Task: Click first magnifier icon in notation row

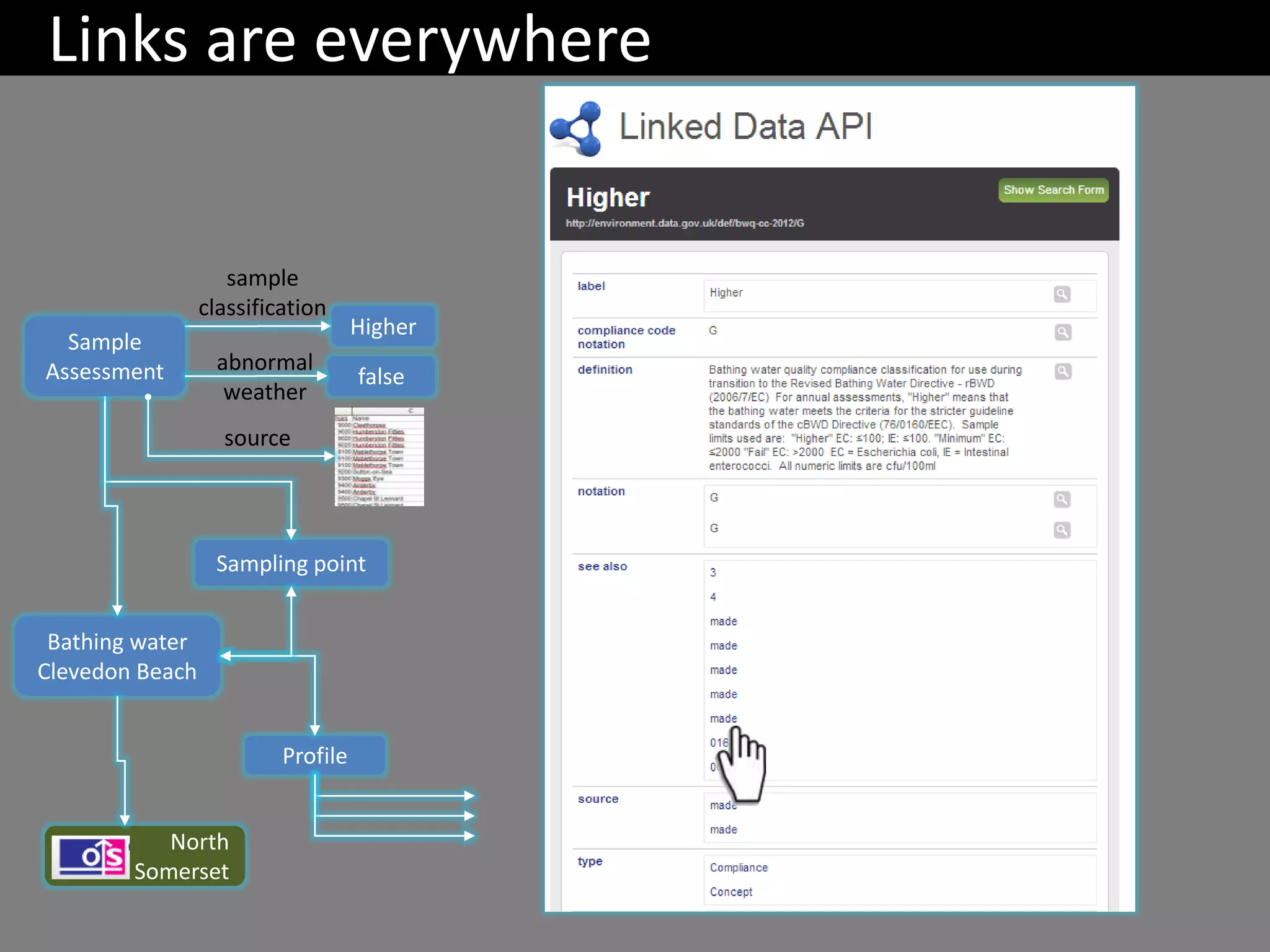Action: (1062, 499)
